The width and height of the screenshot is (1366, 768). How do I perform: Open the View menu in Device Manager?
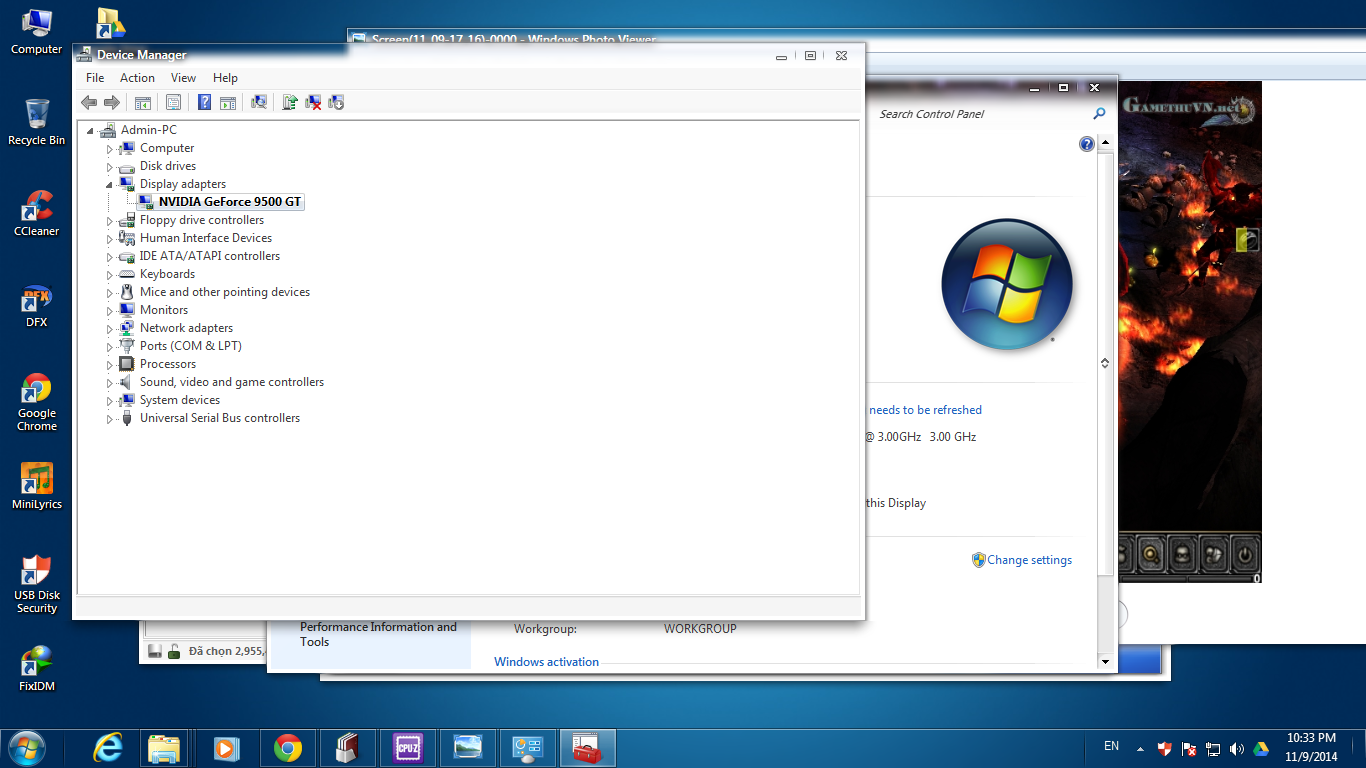[x=183, y=78]
